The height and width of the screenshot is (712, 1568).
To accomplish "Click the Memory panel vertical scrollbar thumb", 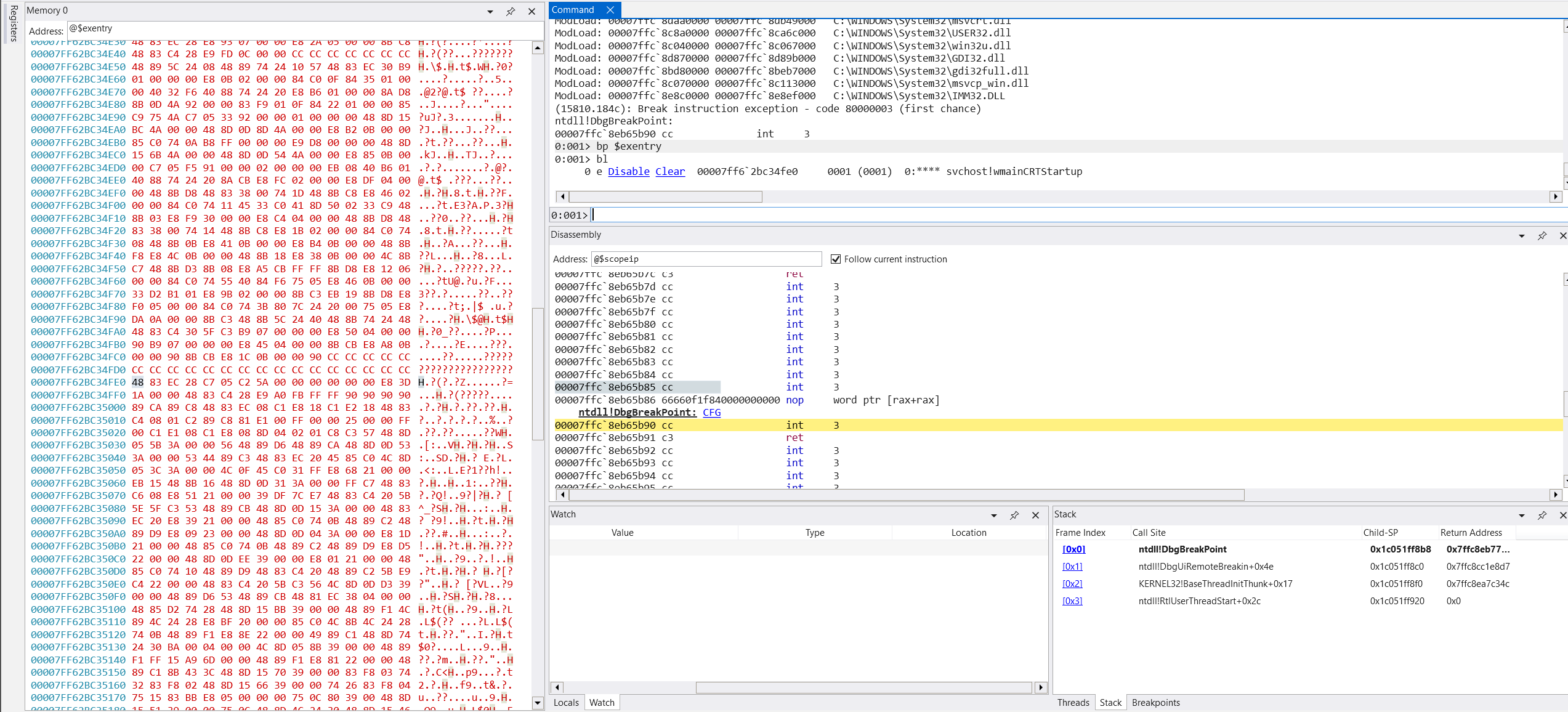I will [538, 374].
